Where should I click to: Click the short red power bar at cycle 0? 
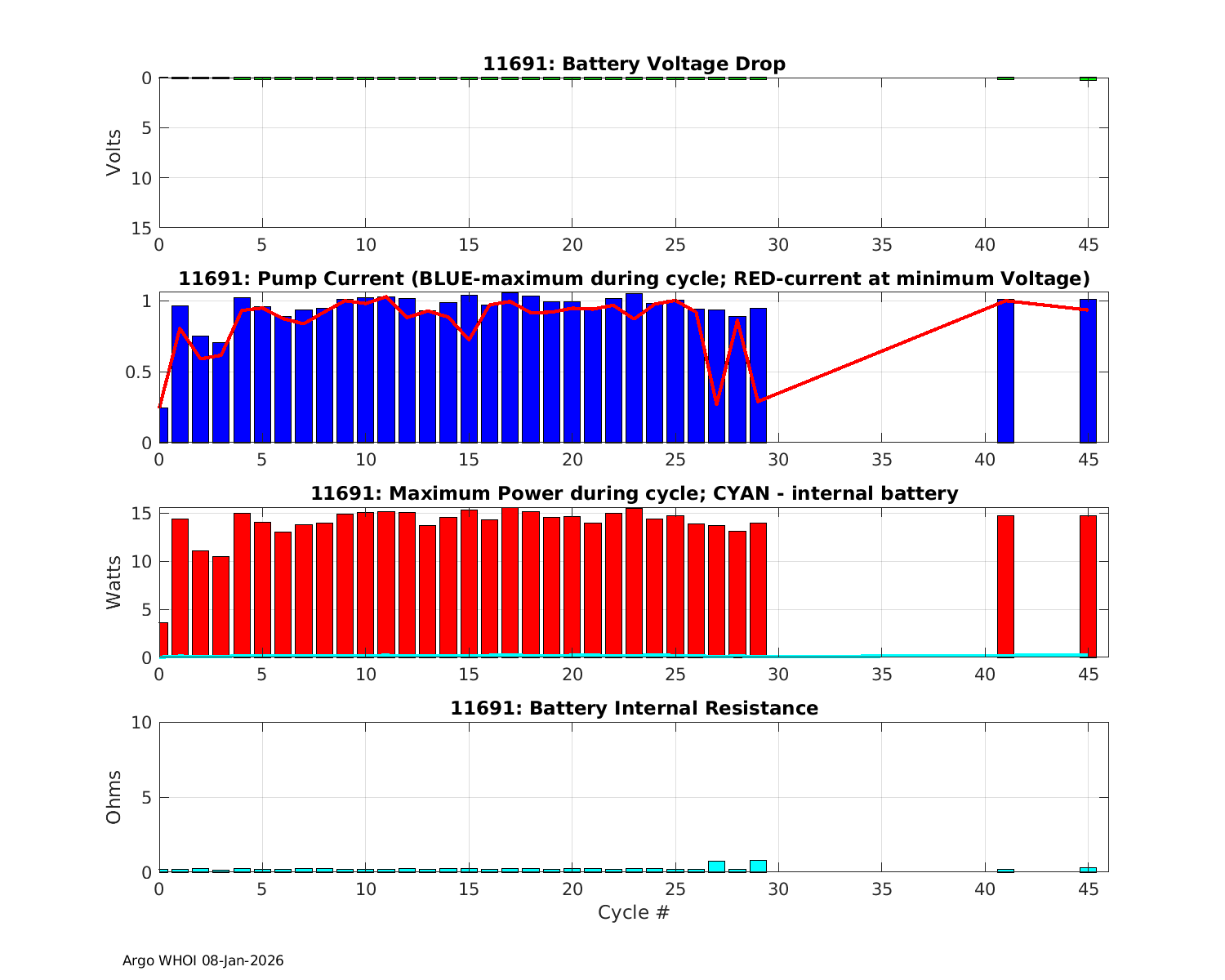point(163,639)
